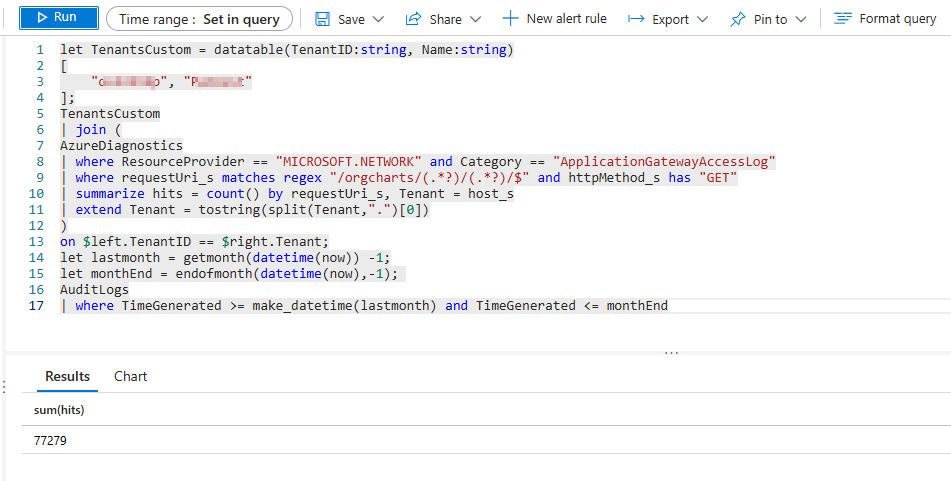Expand the Pin to dropdown chevron

[801, 19]
